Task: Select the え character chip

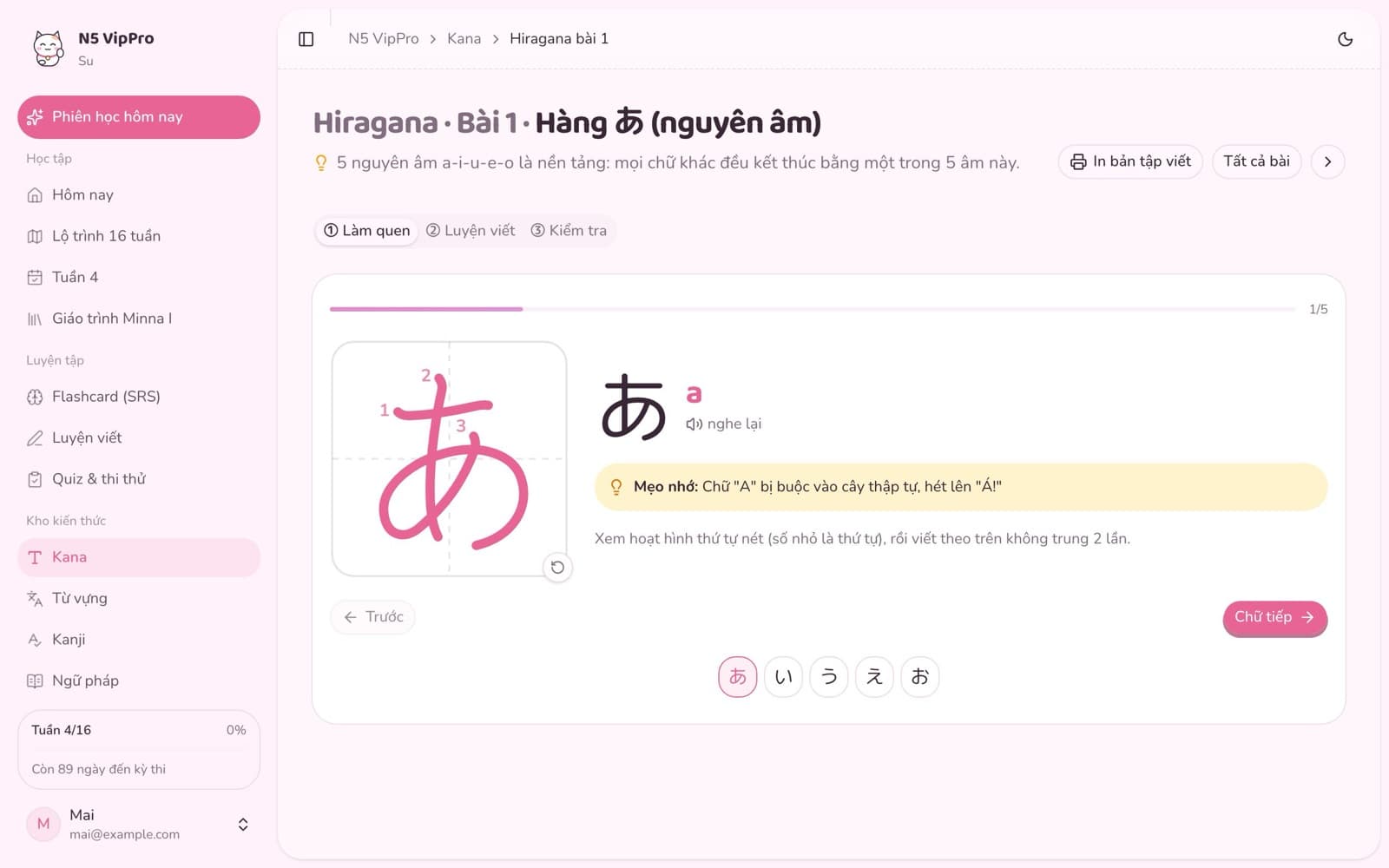Action: click(x=874, y=677)
